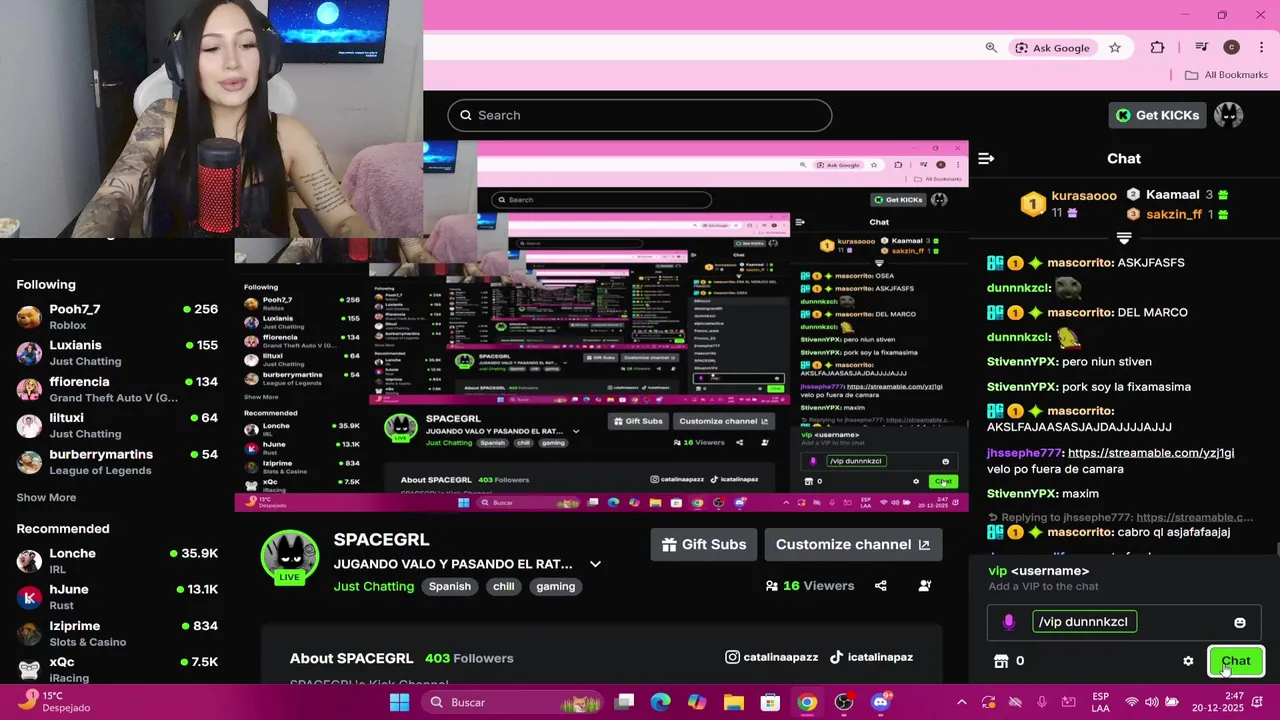The image size is (1280, 720).
Task: Open liituxi channel in Following
Action: [x=117, y=426]
